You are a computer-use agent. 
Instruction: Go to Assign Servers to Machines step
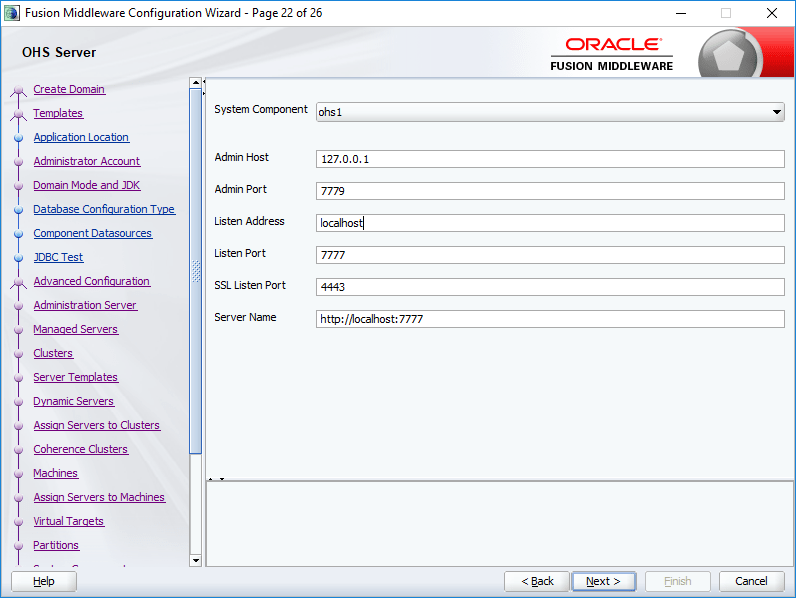(x=99, y=497)
